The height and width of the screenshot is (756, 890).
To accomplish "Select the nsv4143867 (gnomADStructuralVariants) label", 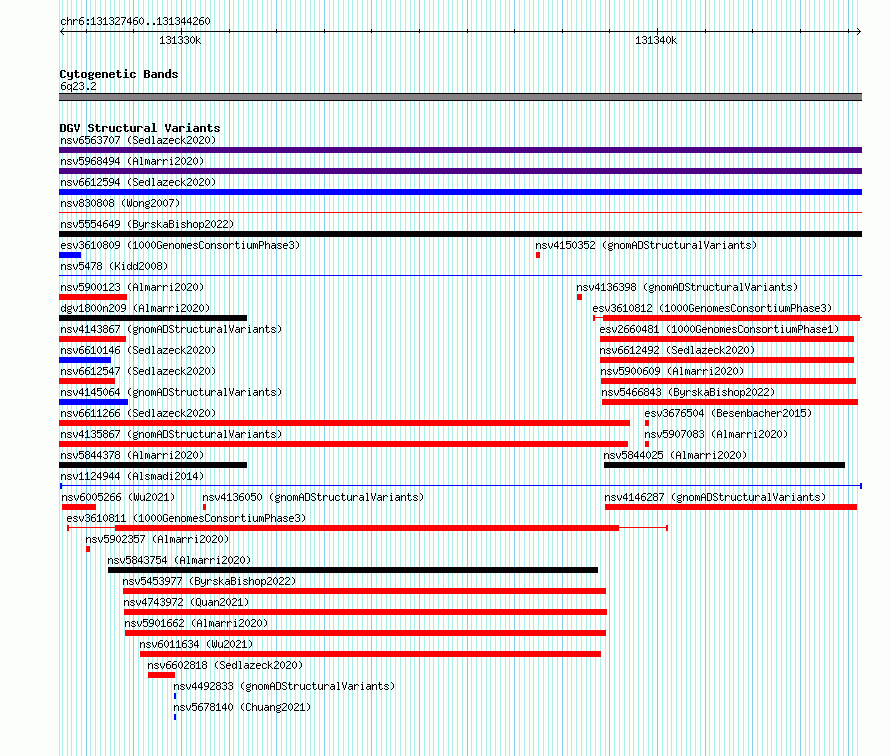I will tap(171, 329).
